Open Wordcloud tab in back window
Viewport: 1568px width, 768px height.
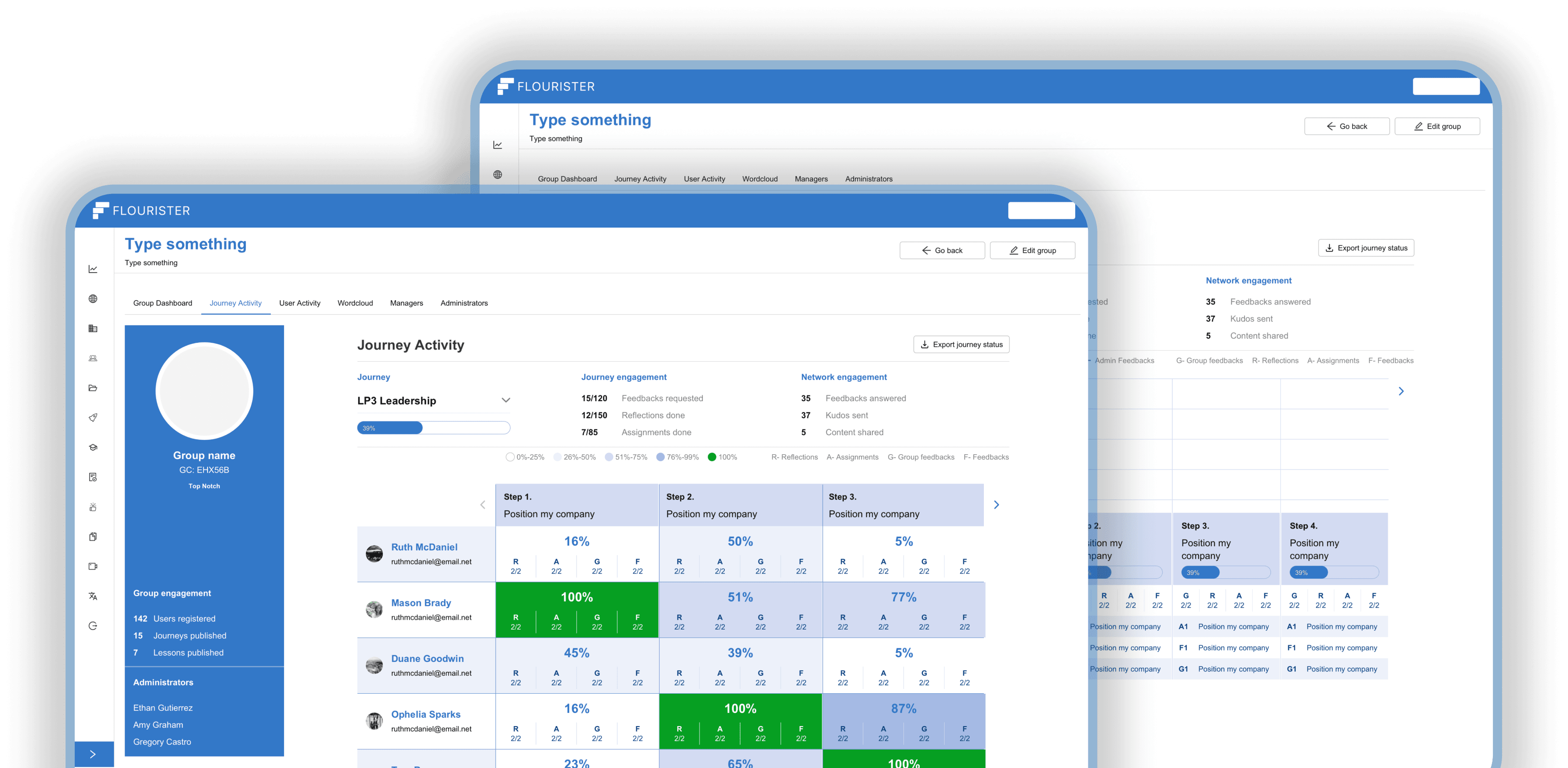coord(760,179)
